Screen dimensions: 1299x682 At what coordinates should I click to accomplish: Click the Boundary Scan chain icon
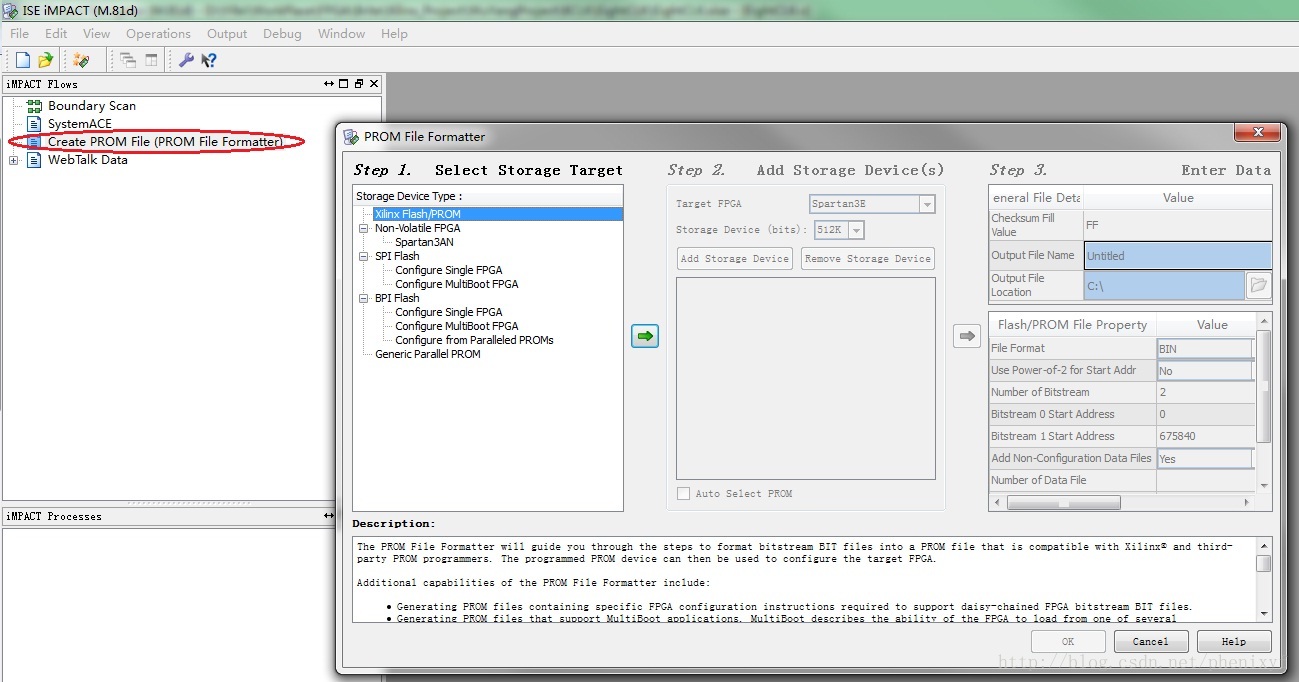pyautogui.click(x=34, y=105)
